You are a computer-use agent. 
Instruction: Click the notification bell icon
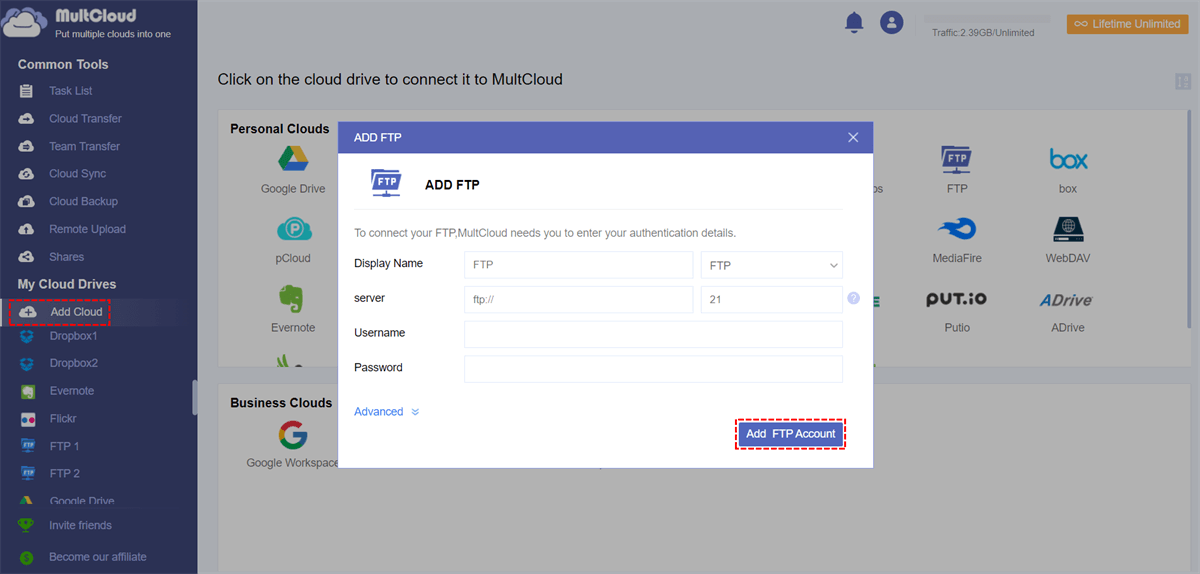click(854, 23)
